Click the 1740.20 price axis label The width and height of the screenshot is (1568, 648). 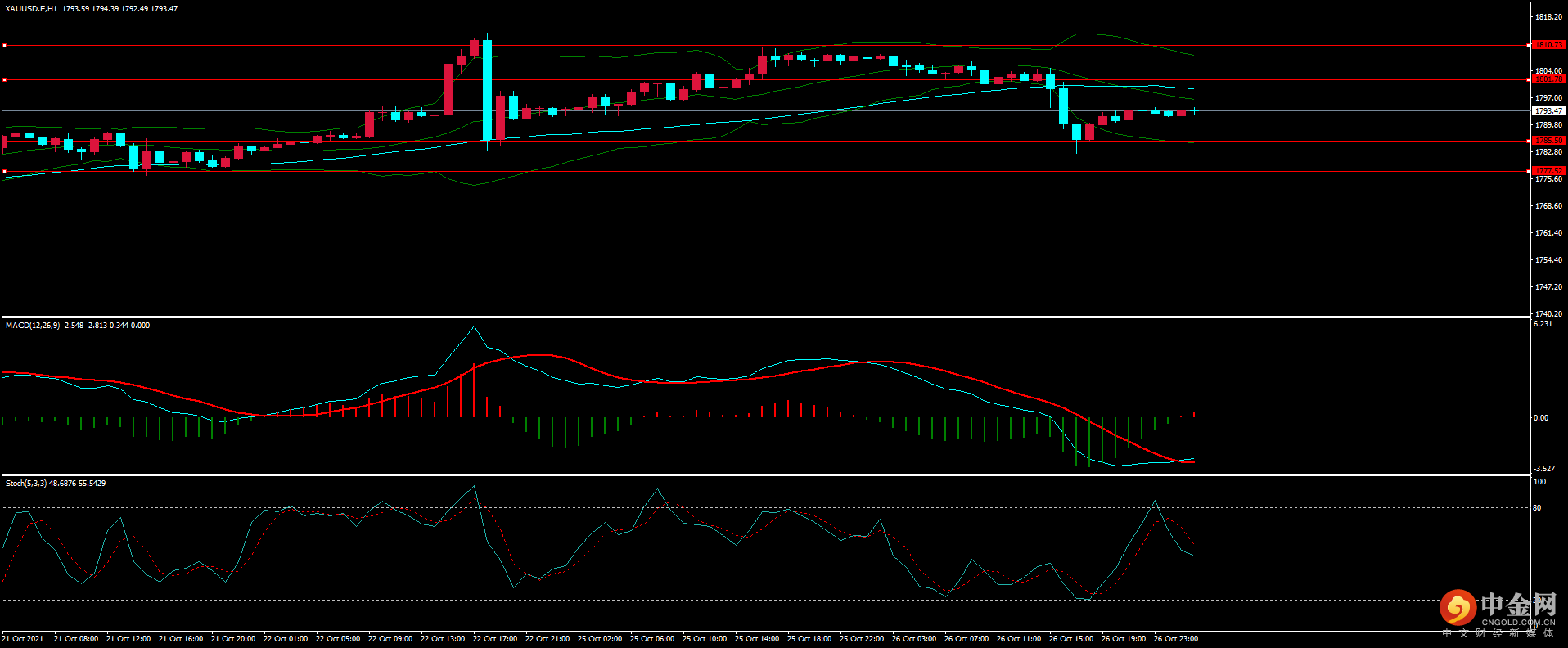tap(1548, 314)
